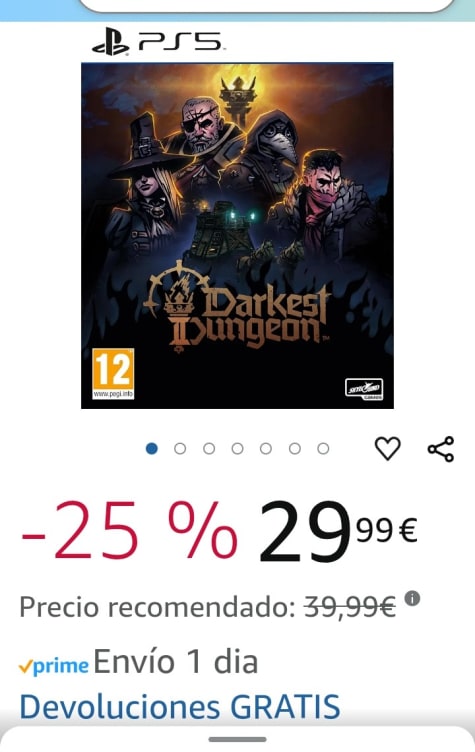Screen dimensions: 475x752
Task: Tap the prime checkmark logo
Action: (x=53, y=666)
